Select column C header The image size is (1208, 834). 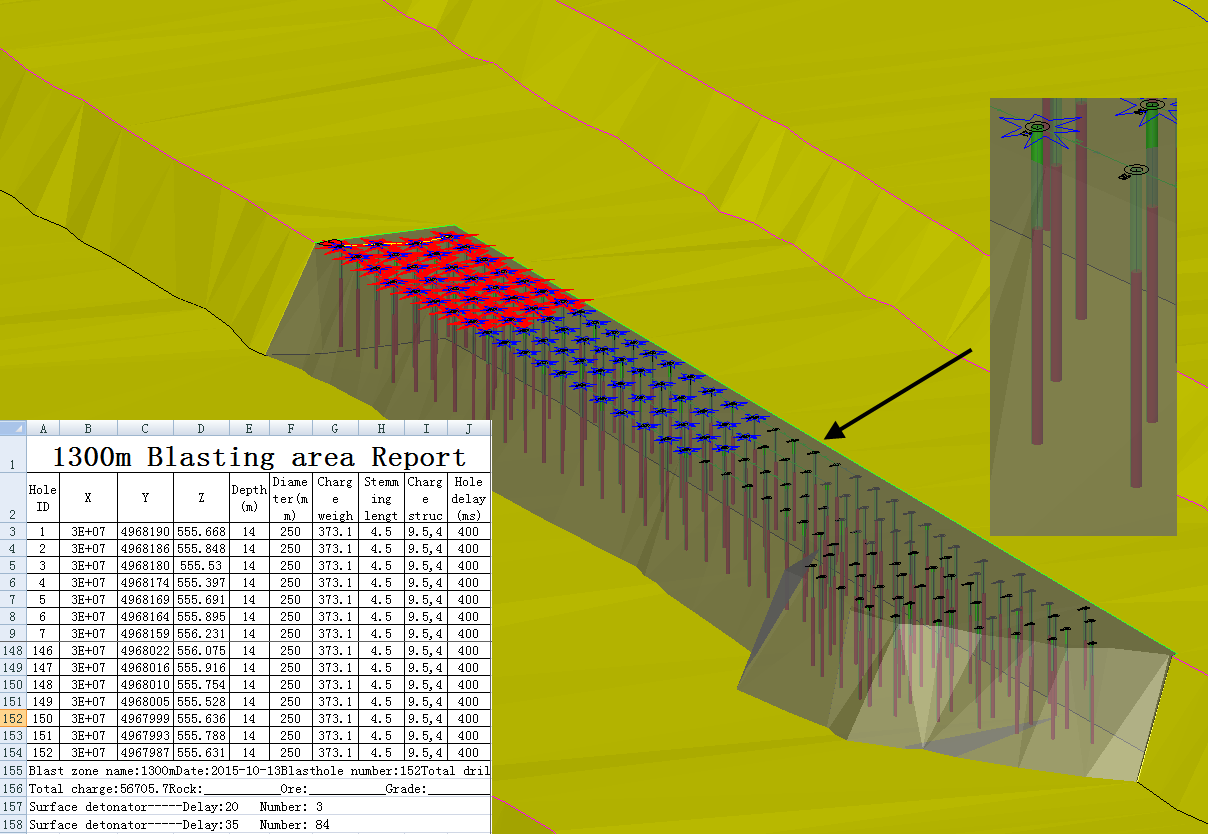pos(145,428)
